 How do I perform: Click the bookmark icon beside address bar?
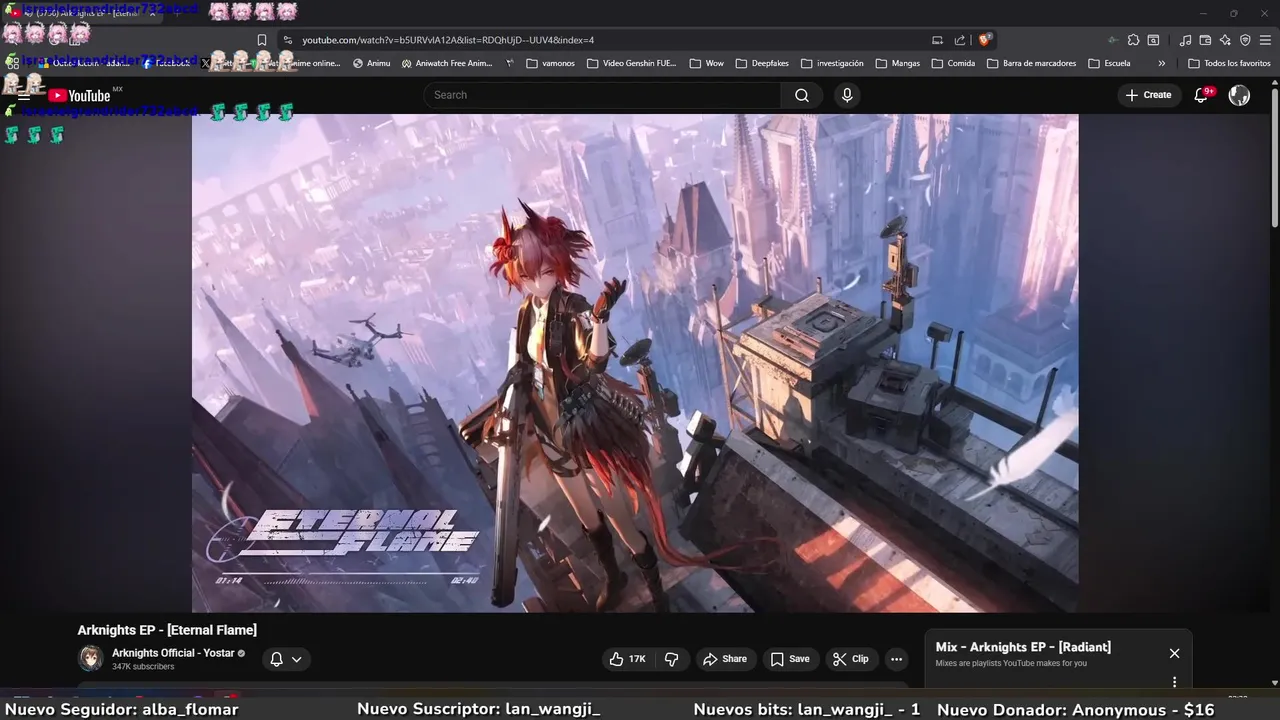pos(262,40)
